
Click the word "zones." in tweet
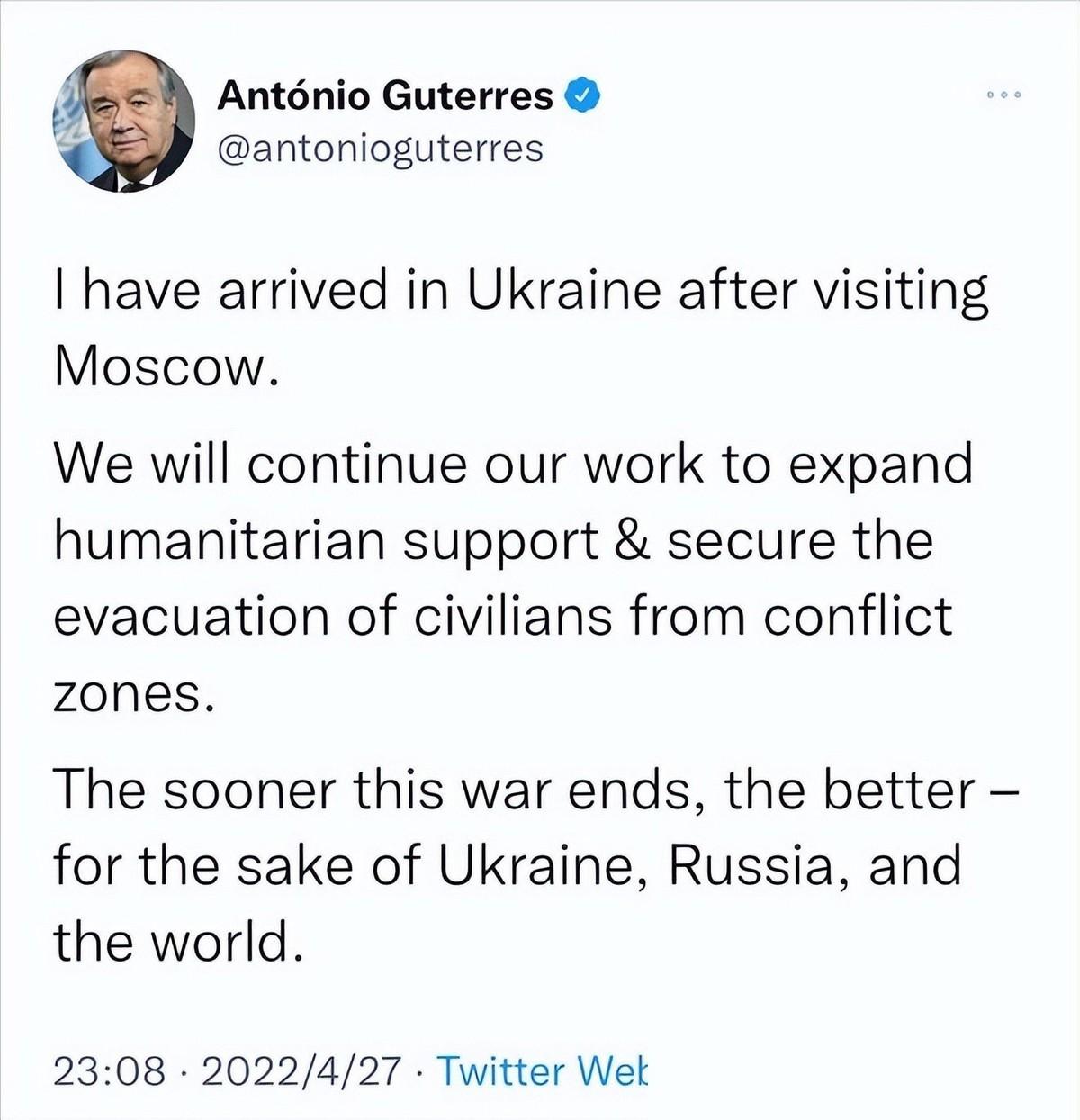tap(135, 693)
